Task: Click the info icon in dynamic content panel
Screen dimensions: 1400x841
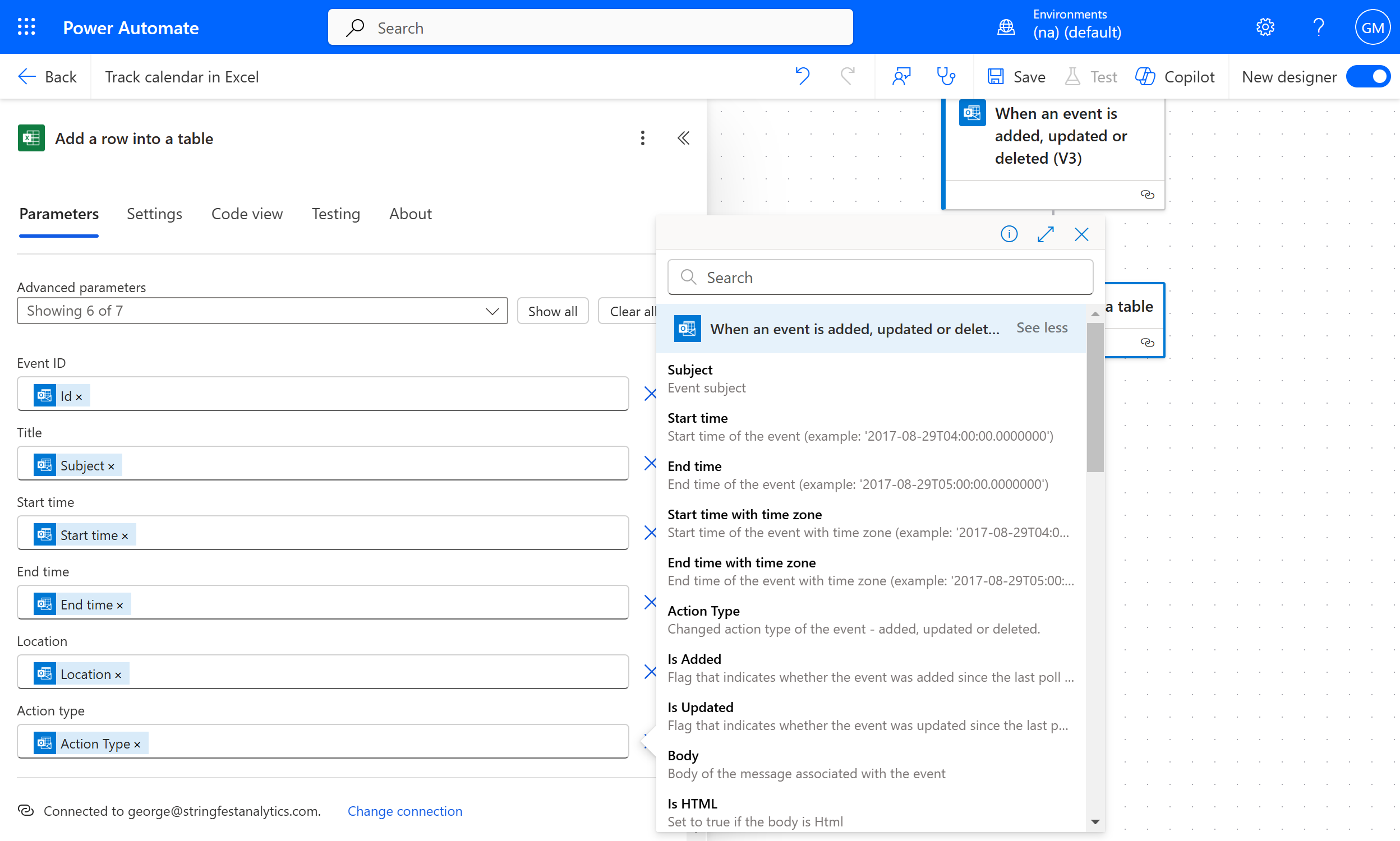Action: tap(1009, 234)
